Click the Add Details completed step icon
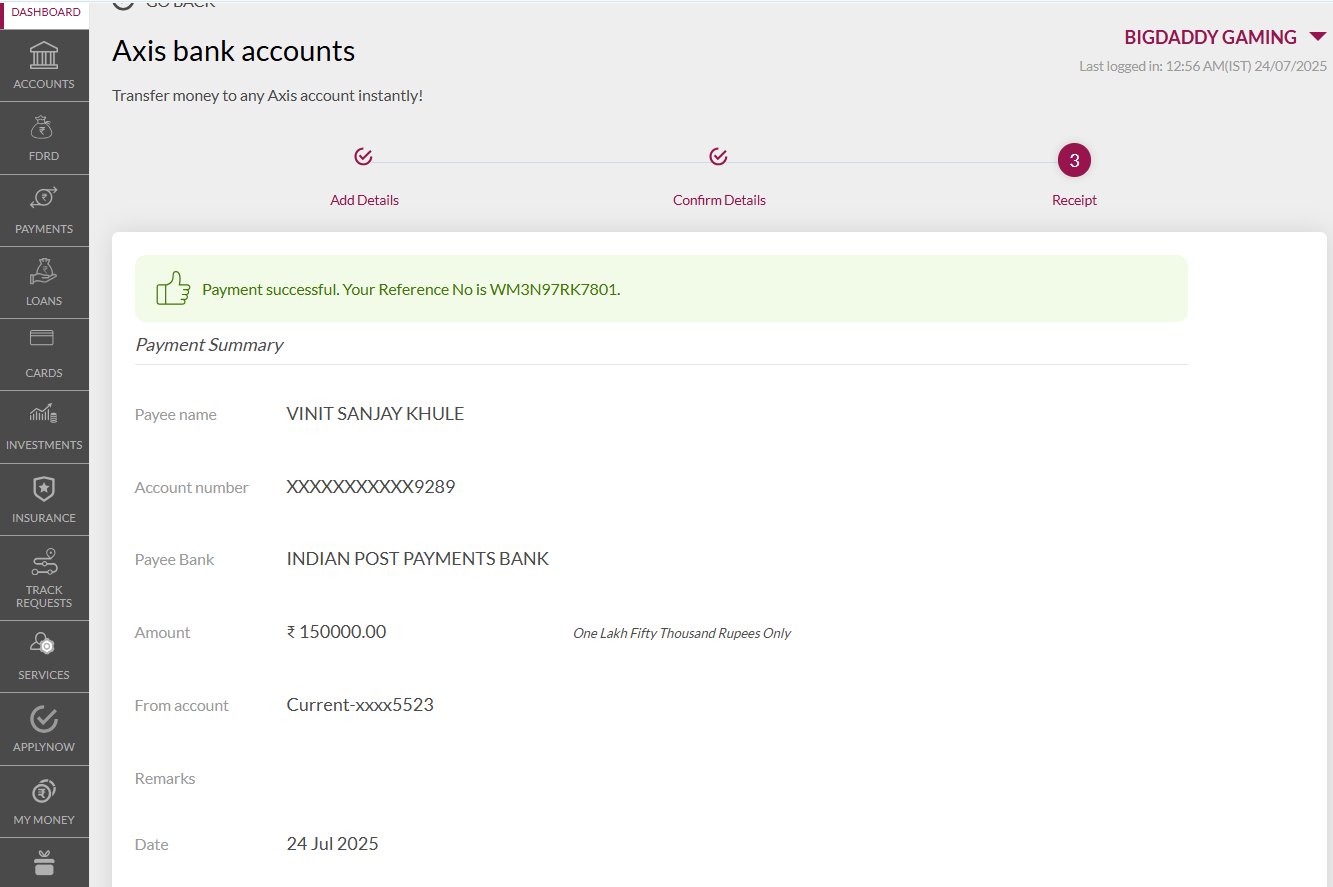The width and height of the screenshot is (1333, 887). [364, 157]
